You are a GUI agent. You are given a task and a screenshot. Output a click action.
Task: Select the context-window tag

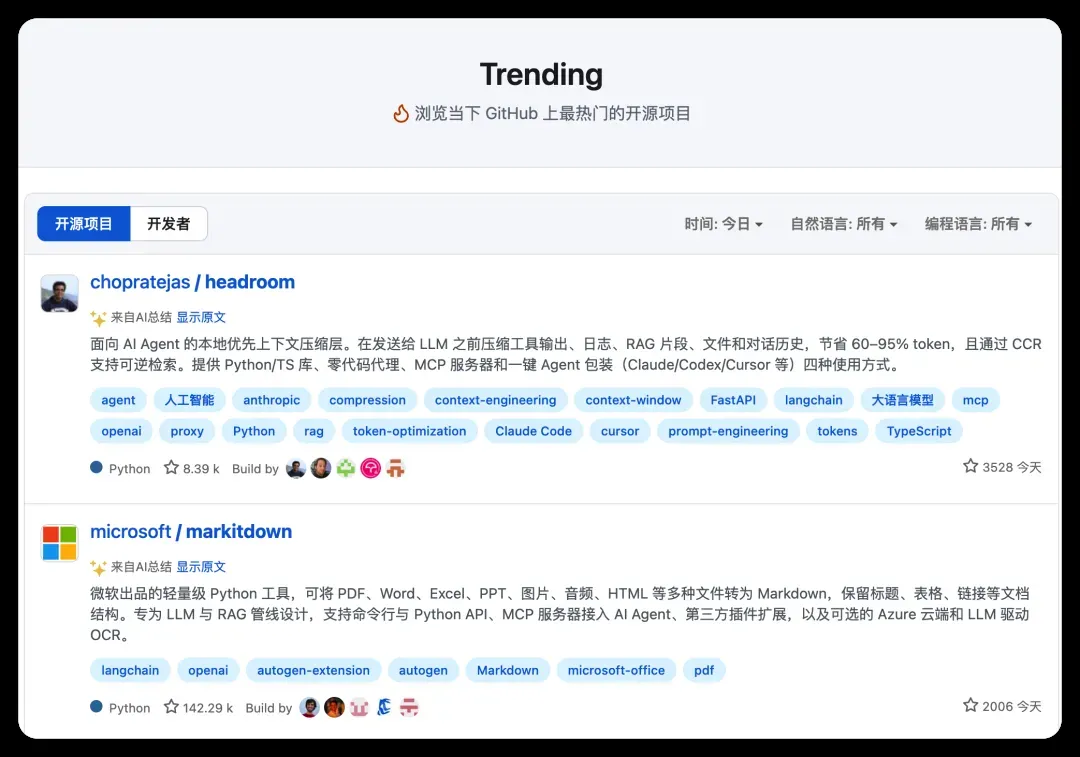tap(633, 400)
